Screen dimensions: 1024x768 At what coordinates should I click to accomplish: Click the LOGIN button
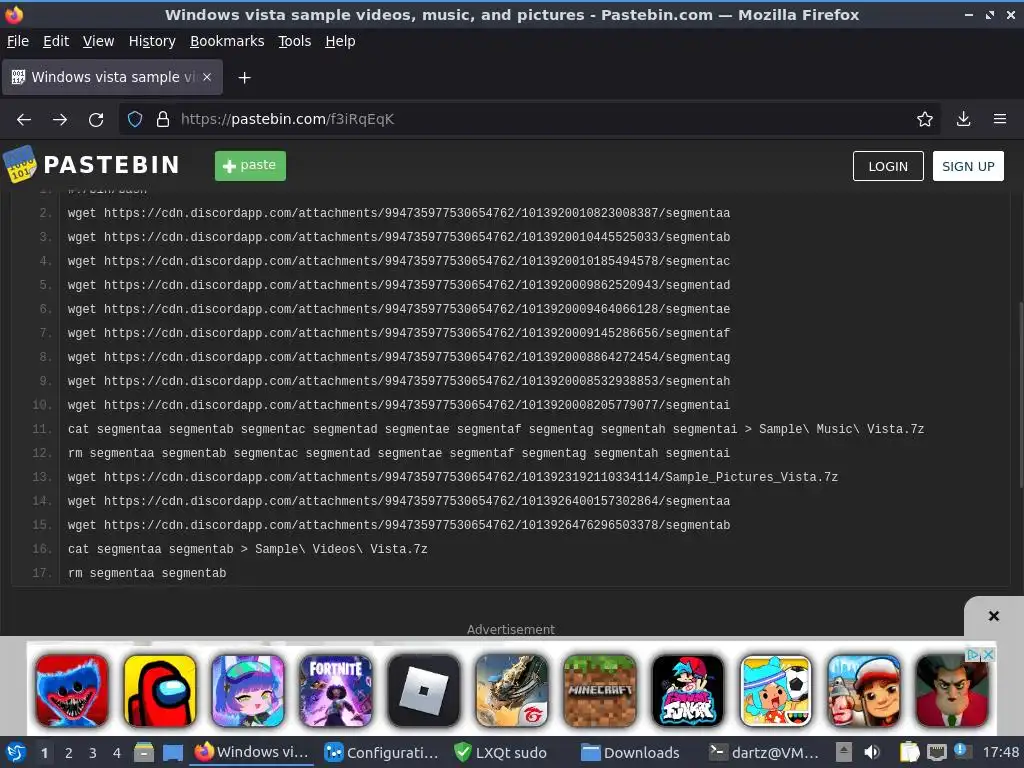[888, 166]
